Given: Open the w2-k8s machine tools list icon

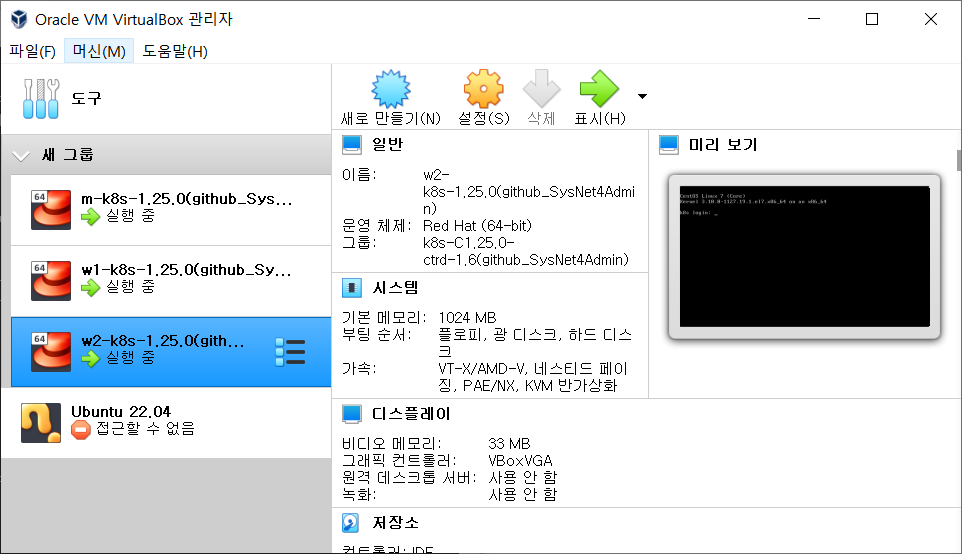Looking at the screenshot, I should pos(290,353).
